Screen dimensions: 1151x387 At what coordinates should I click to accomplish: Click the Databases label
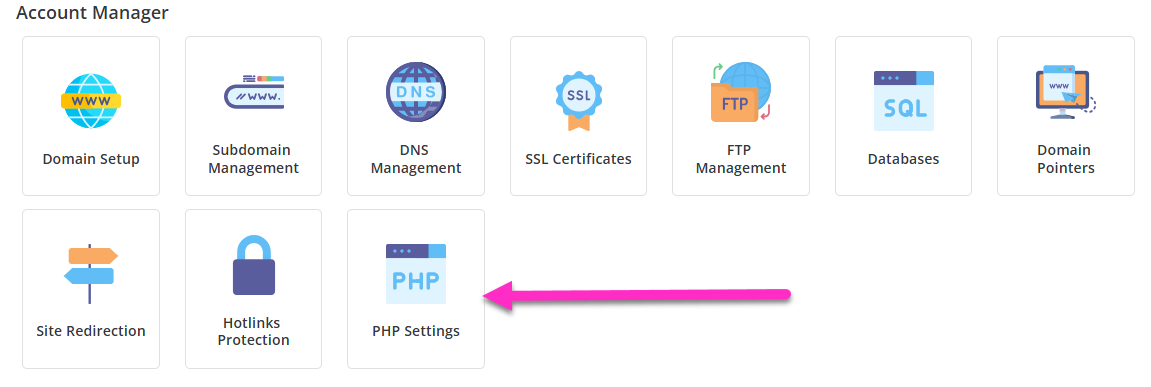pos(904,159)
